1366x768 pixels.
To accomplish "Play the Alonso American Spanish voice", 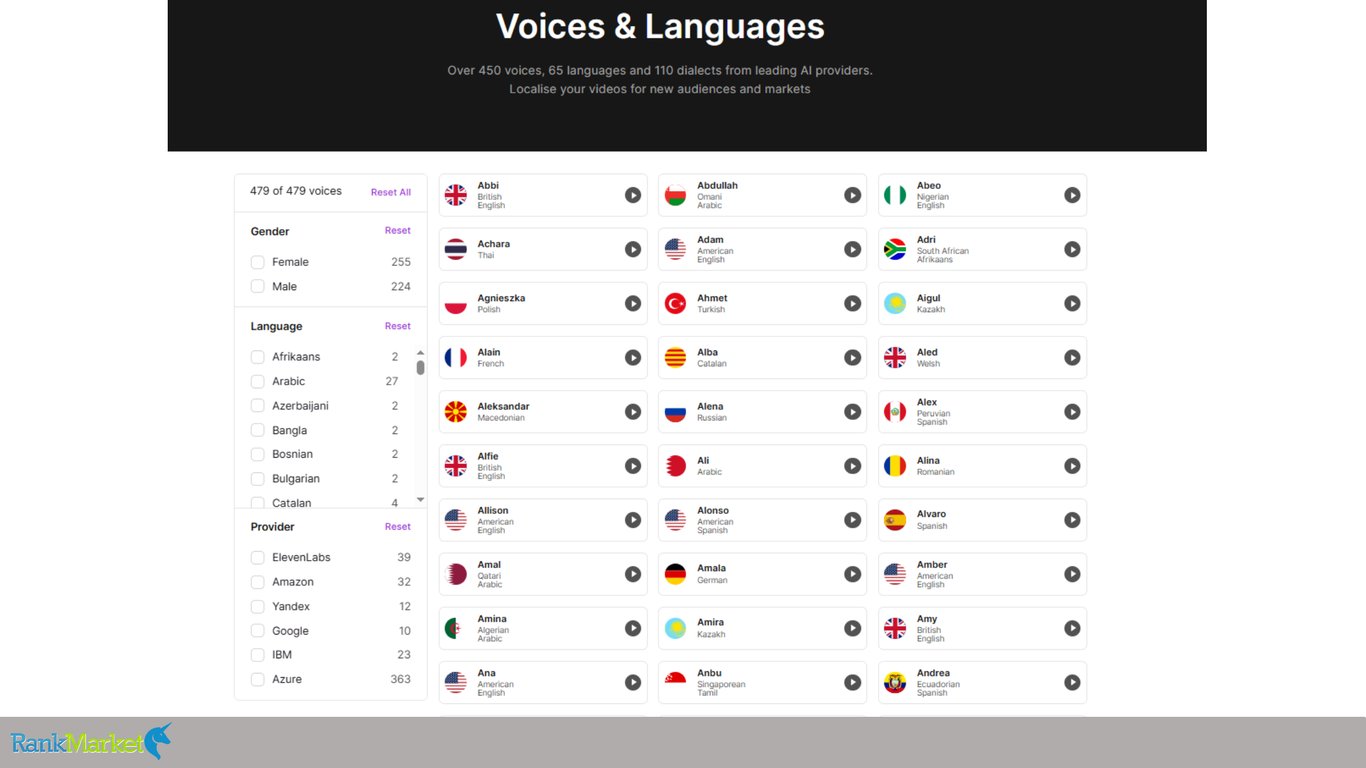I will tap(852, 520).
